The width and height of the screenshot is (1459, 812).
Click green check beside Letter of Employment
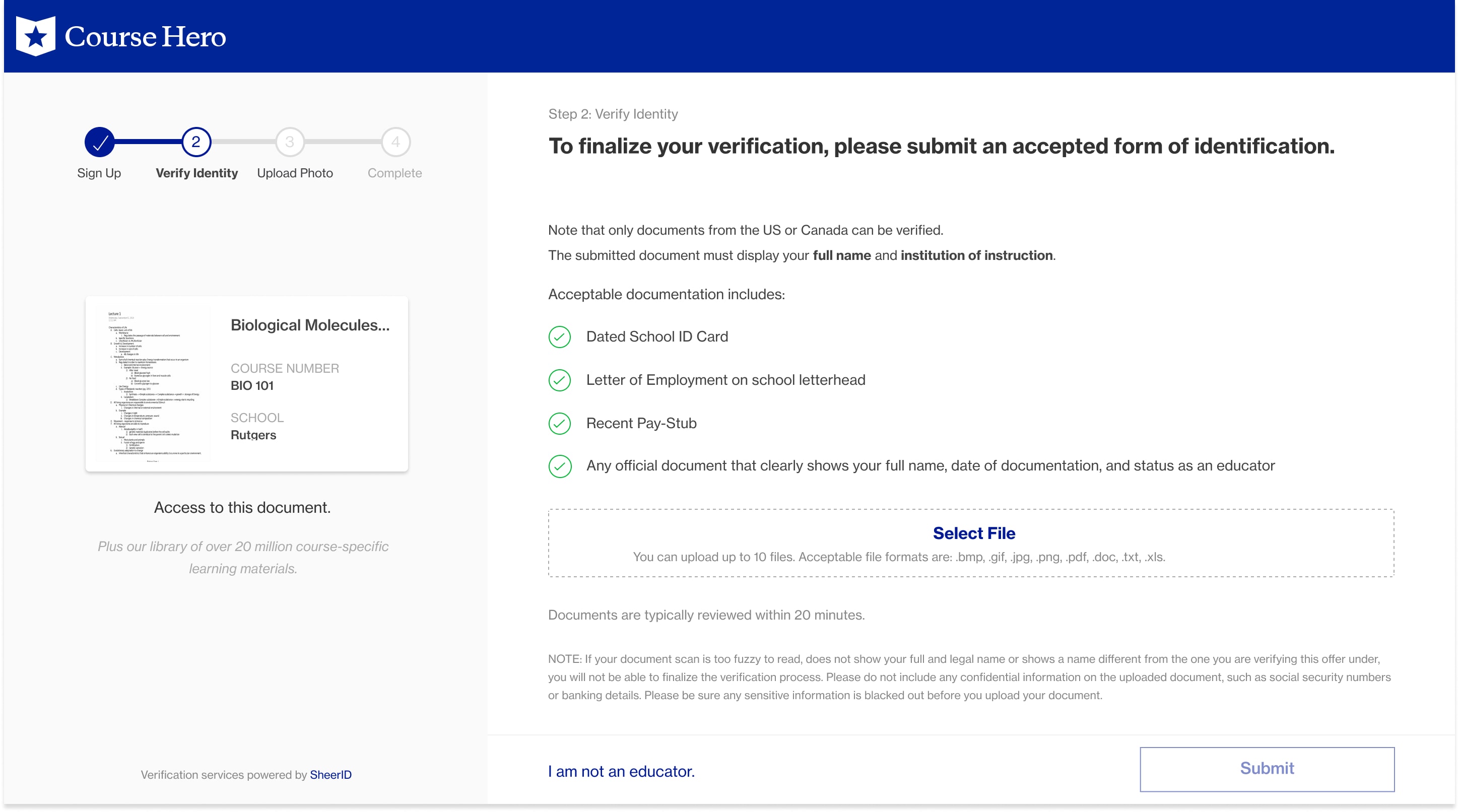pyautogui.click(x=560, y=380)
